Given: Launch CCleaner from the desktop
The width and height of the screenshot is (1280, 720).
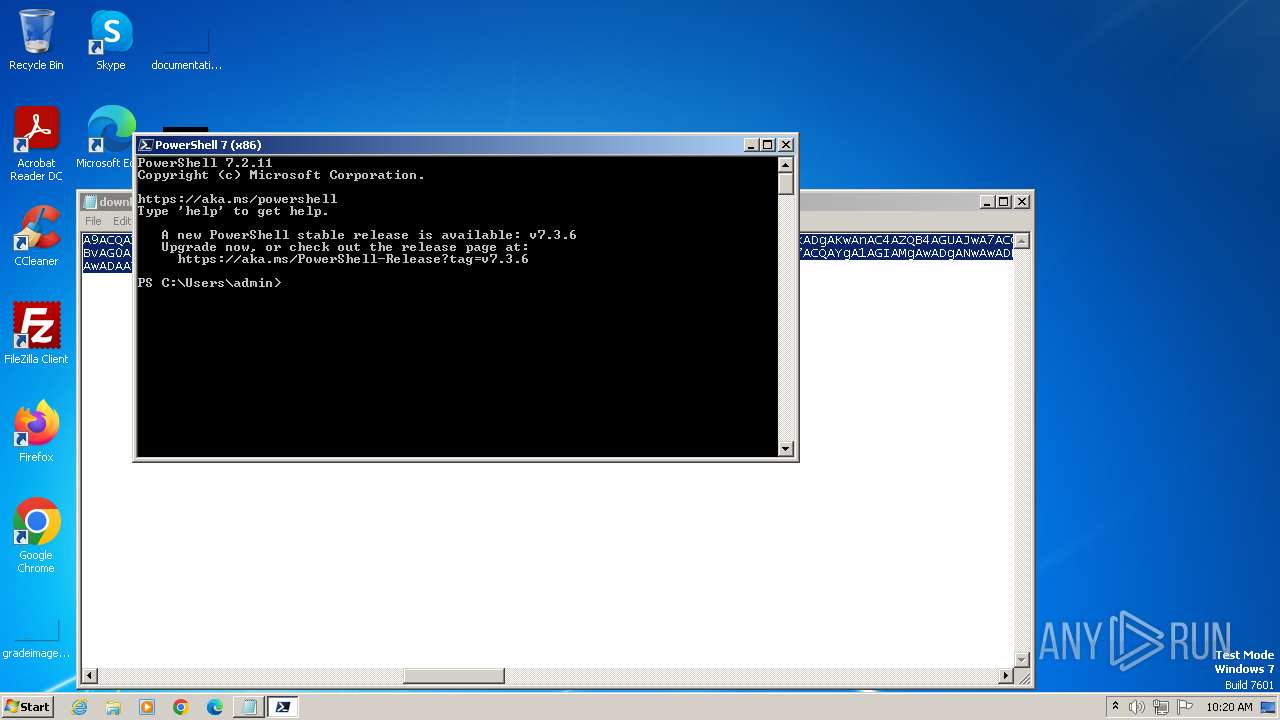Looking at the screenshot, I should point(36,236).
